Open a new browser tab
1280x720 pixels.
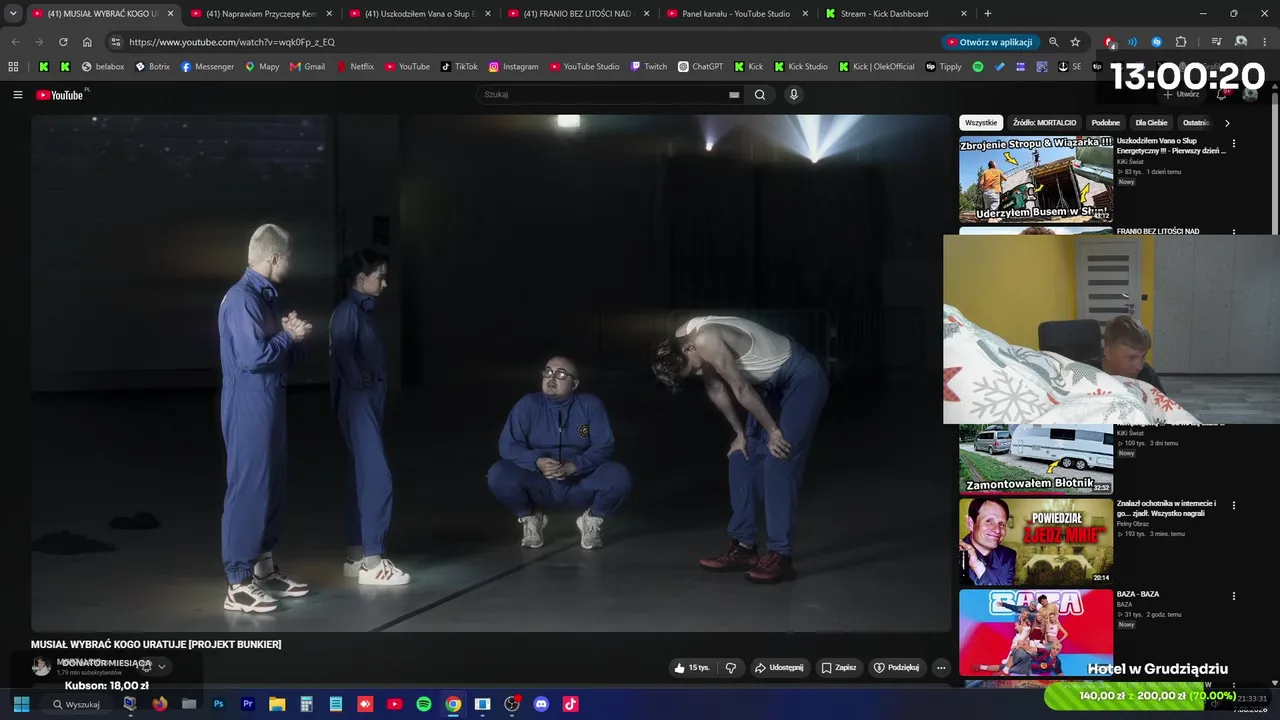click(x=988, y=14)
